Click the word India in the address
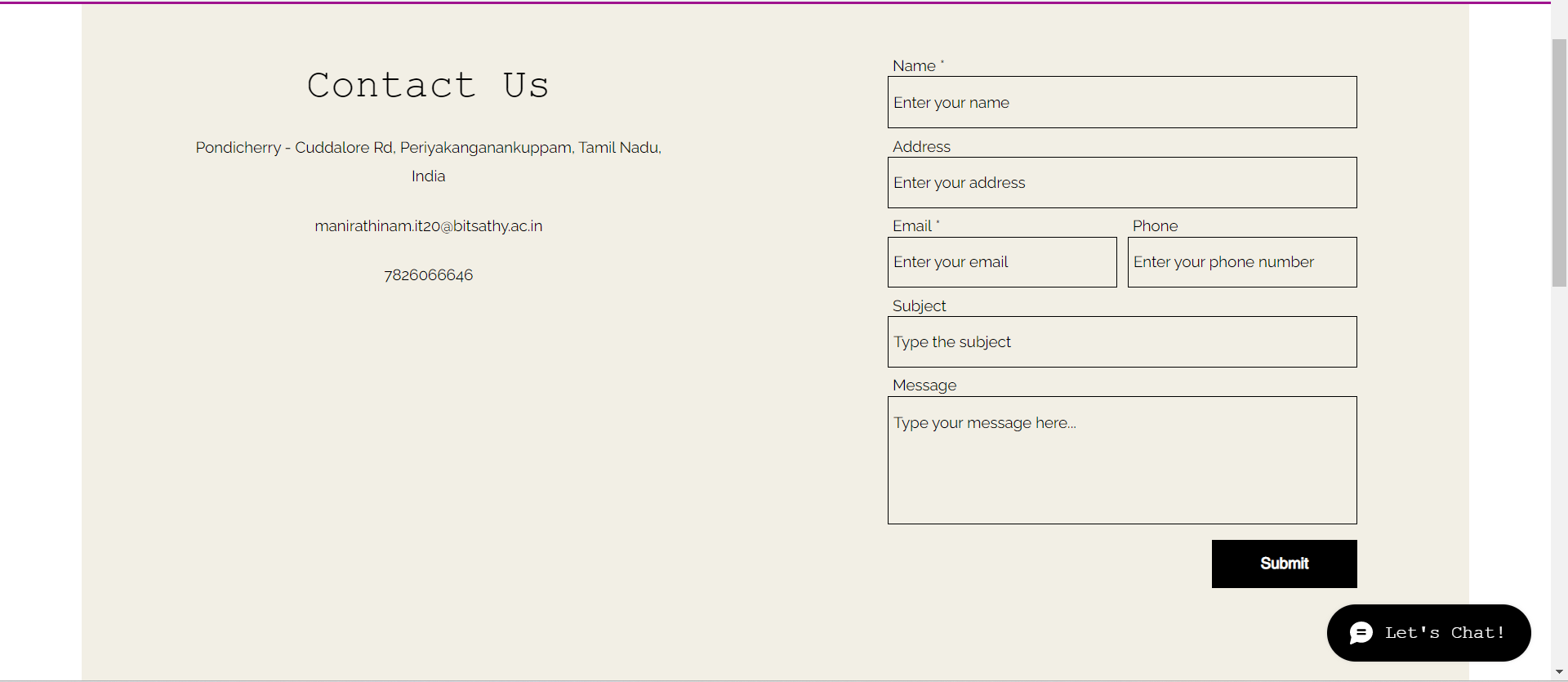Viewport: 1568px width, 682px height. (x=429, y=176)
